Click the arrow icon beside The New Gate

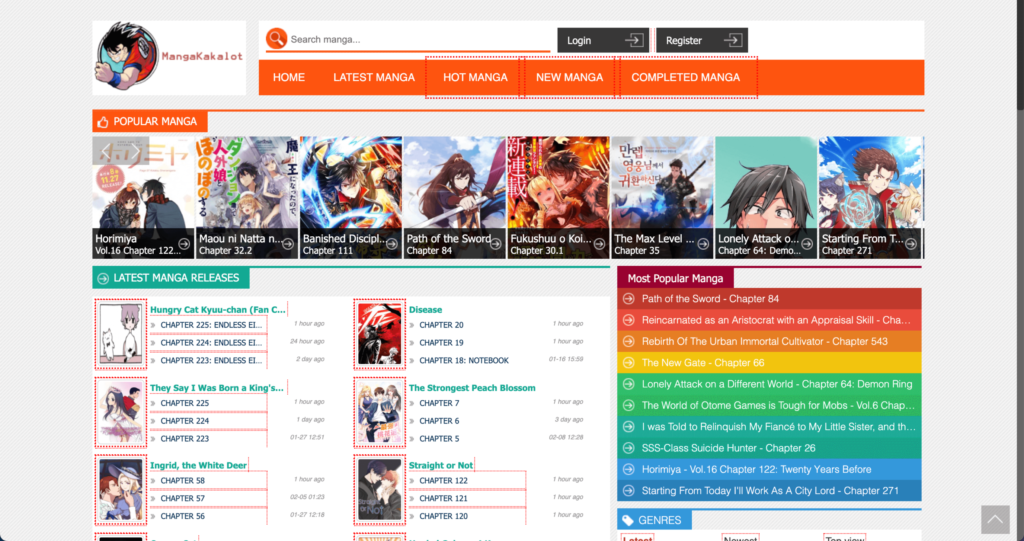click(x=628, y=363)
